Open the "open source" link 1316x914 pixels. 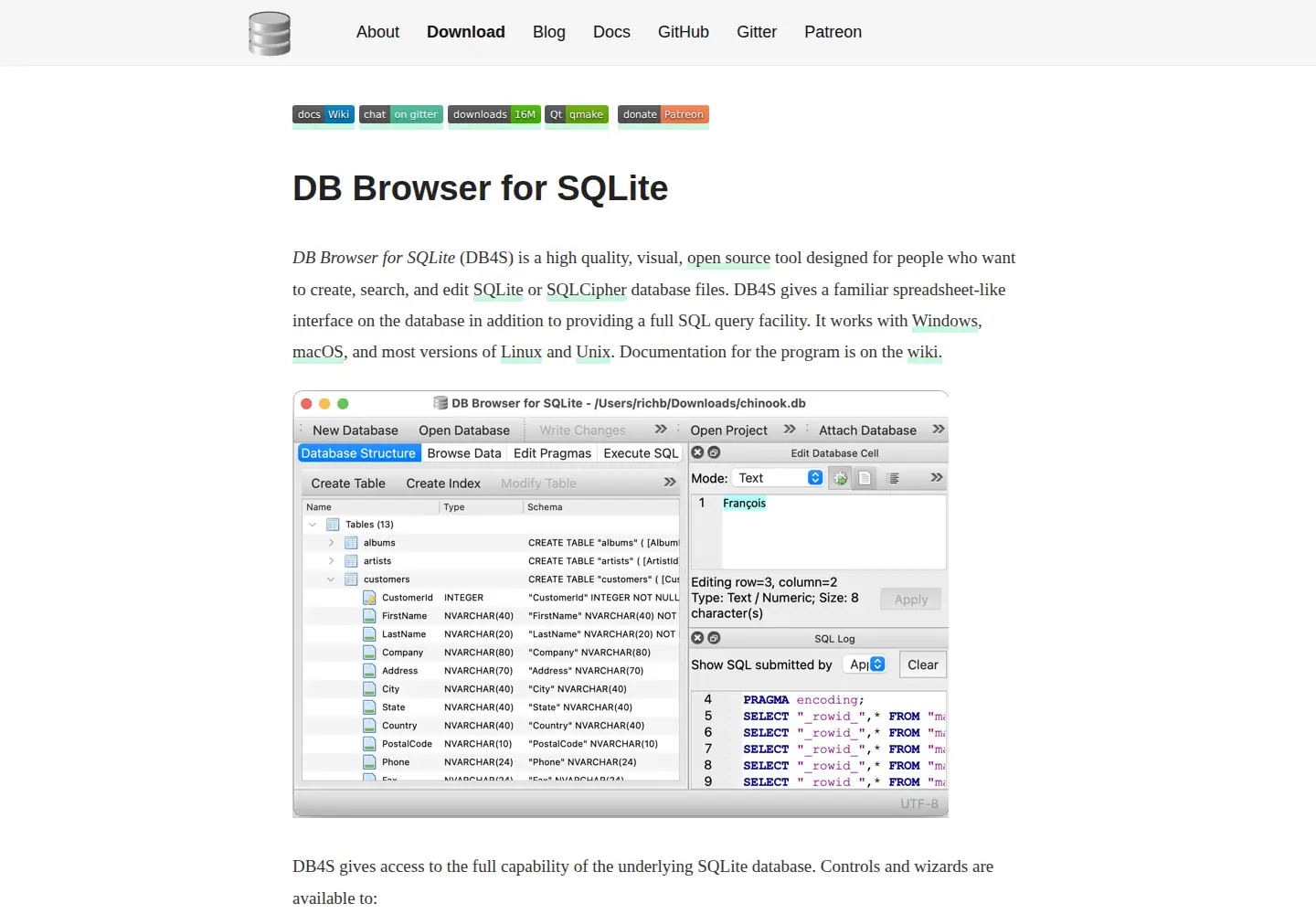point(728,258)
